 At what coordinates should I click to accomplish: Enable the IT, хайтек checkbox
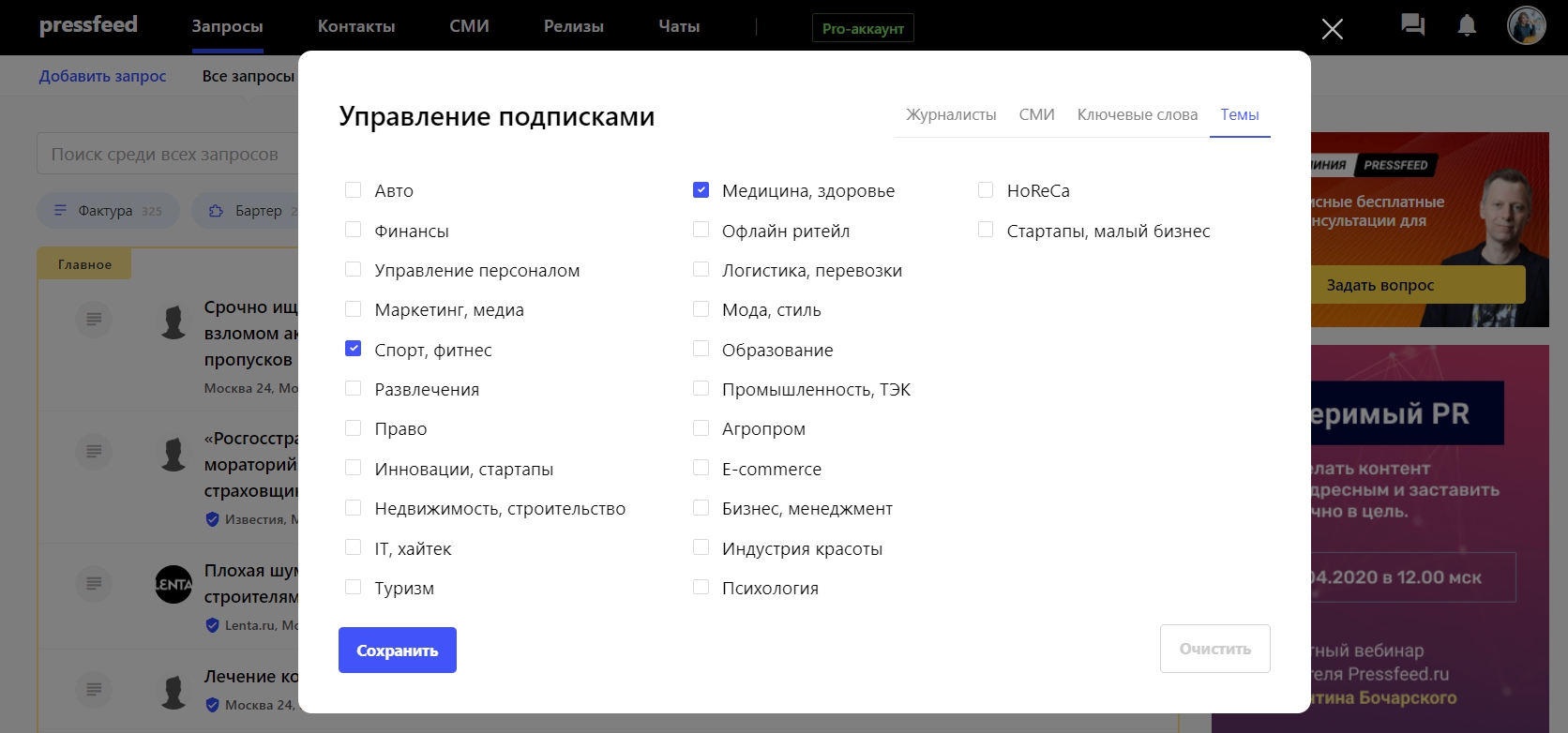pos(354,547)
